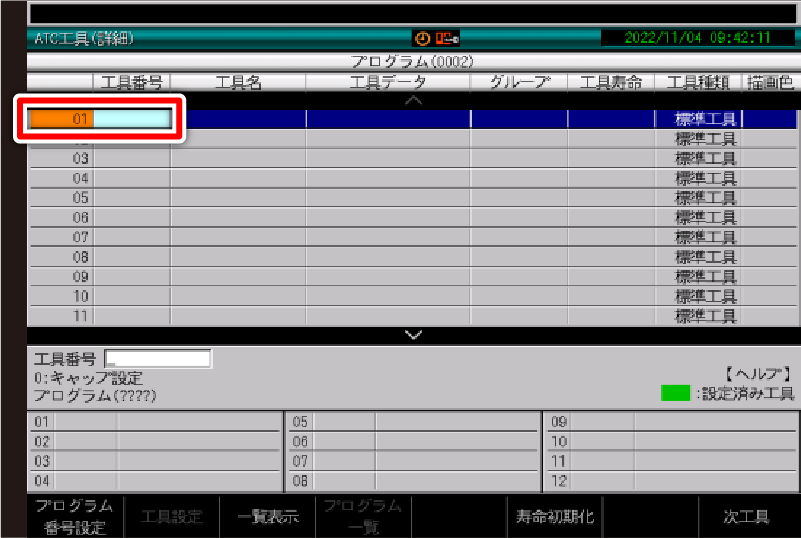Screen dimensions: 801x538
Task: Click the 工具番号 input field
Action: [157, 359]
